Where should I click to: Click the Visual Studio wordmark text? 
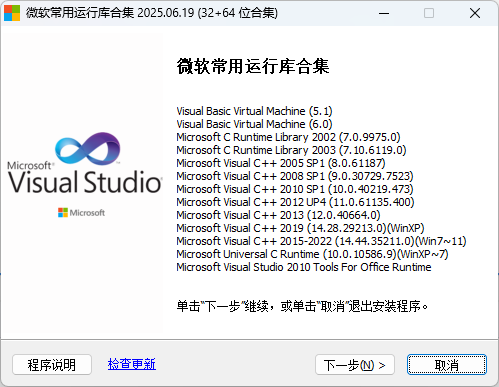point(85,182)
